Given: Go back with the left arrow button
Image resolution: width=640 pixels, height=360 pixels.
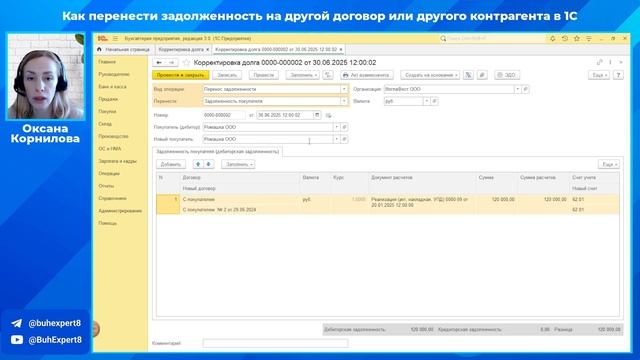Looking at the screenshot, I should (159, 62).
